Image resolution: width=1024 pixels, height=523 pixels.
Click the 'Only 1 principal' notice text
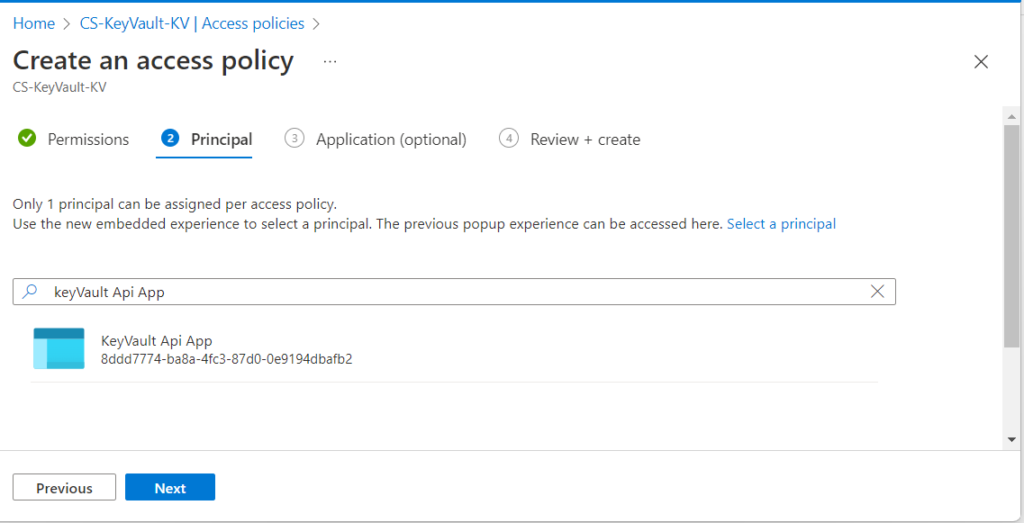point(175,204)
